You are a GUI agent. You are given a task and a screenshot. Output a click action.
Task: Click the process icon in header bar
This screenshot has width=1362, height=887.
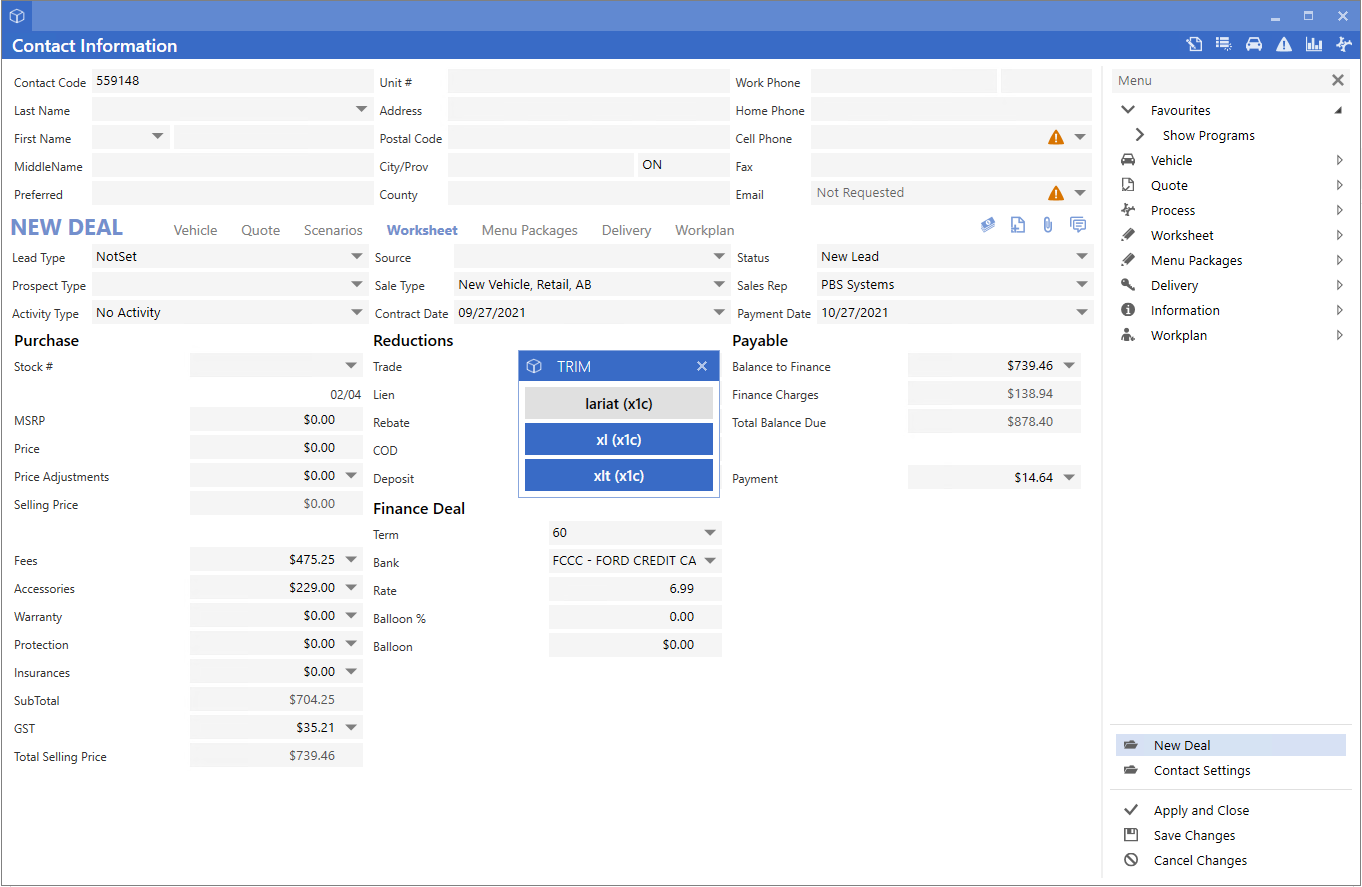pyautogui.click(x=1344, y=44)
